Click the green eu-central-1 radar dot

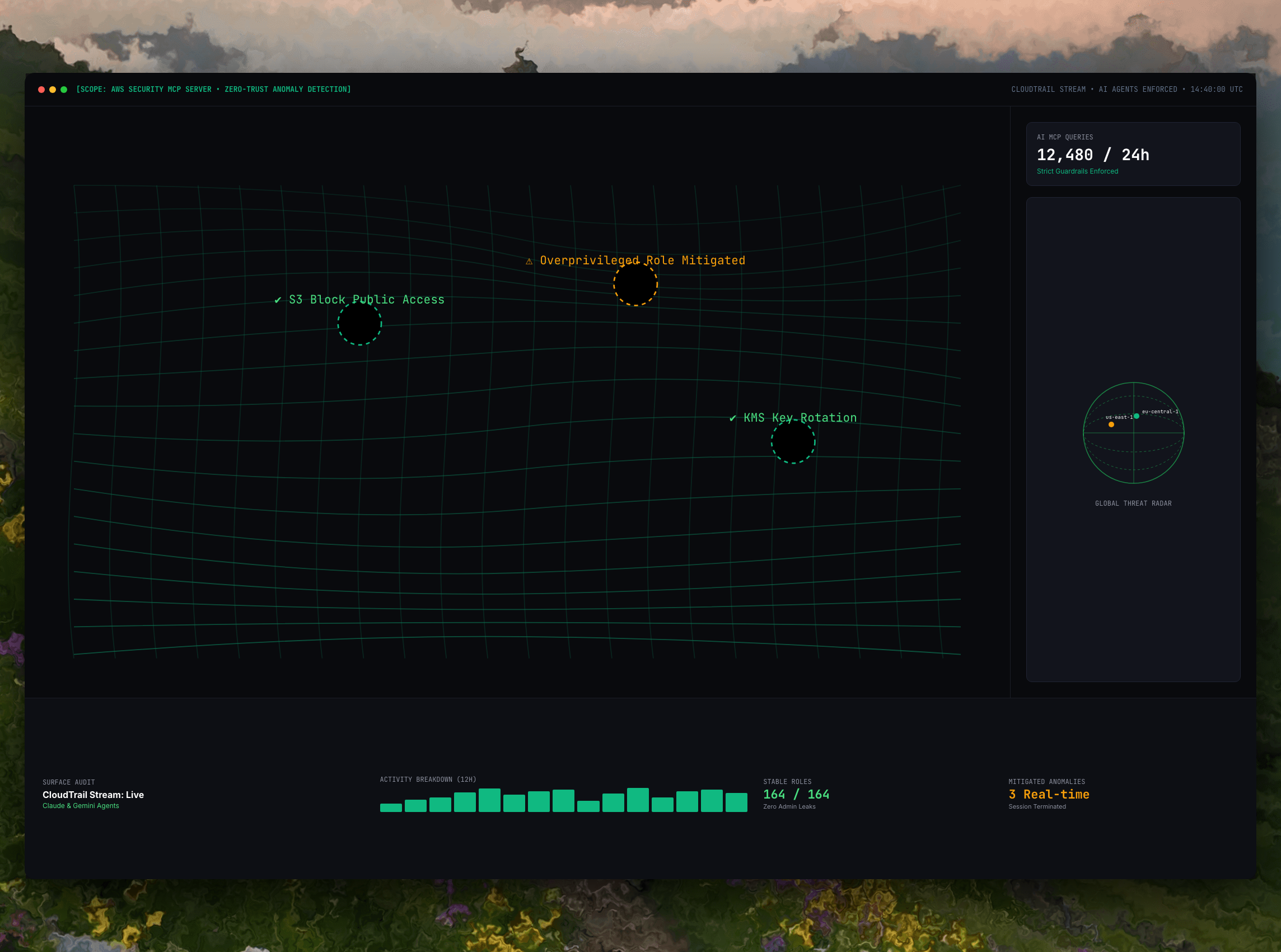coord(1137,416)
